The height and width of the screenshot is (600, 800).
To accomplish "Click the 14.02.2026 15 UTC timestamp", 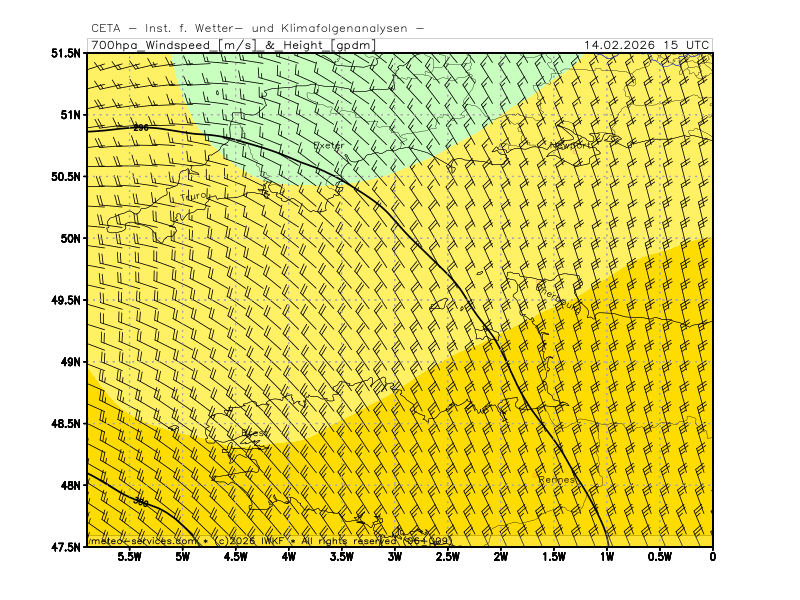I will [x=646, y=45].
